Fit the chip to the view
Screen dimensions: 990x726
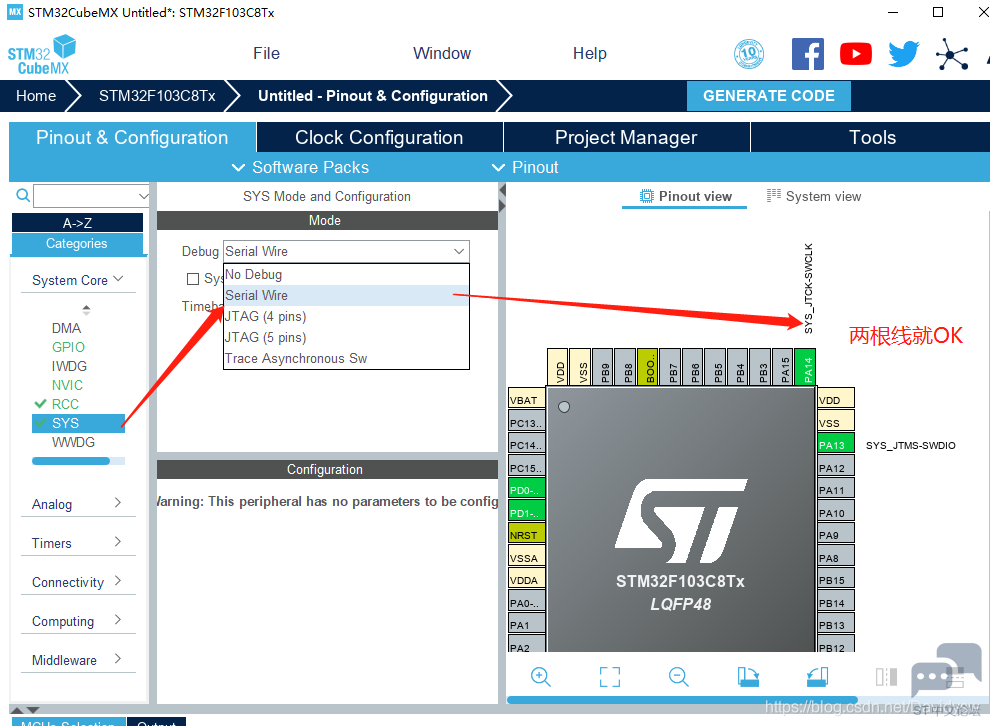[x=609, y=677]
